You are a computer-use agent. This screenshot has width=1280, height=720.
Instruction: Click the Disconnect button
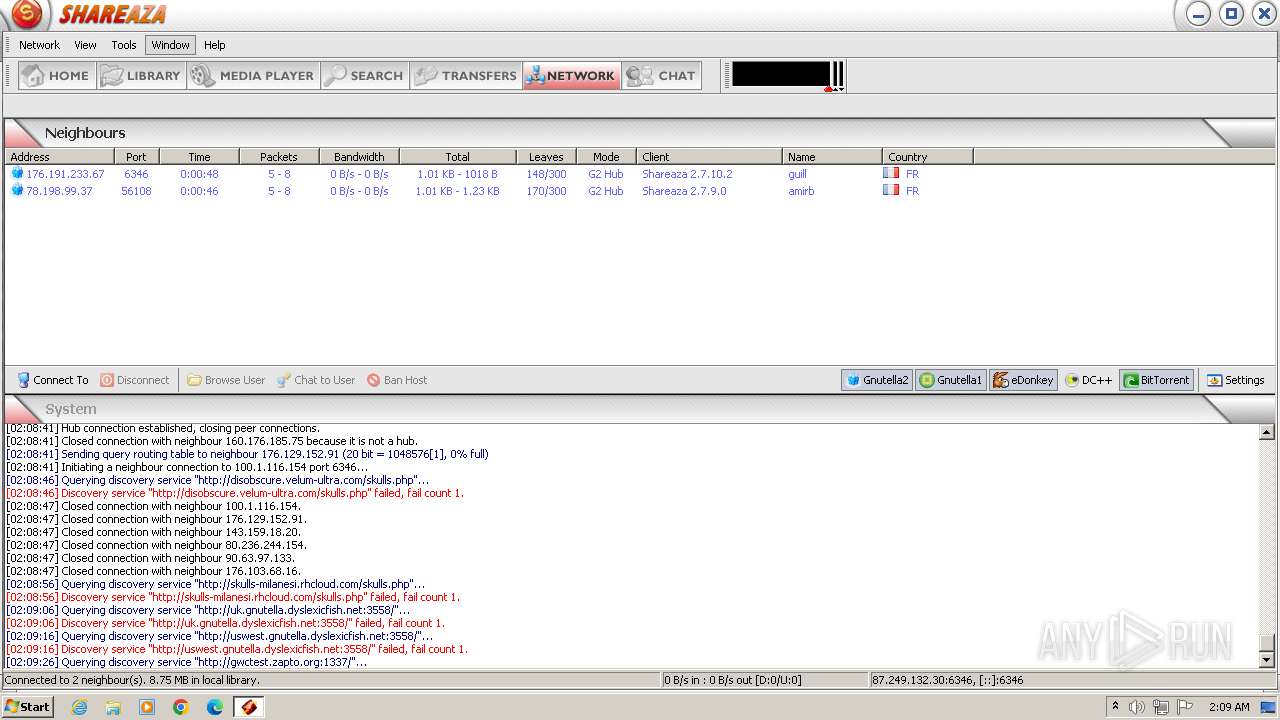(135, 380)
